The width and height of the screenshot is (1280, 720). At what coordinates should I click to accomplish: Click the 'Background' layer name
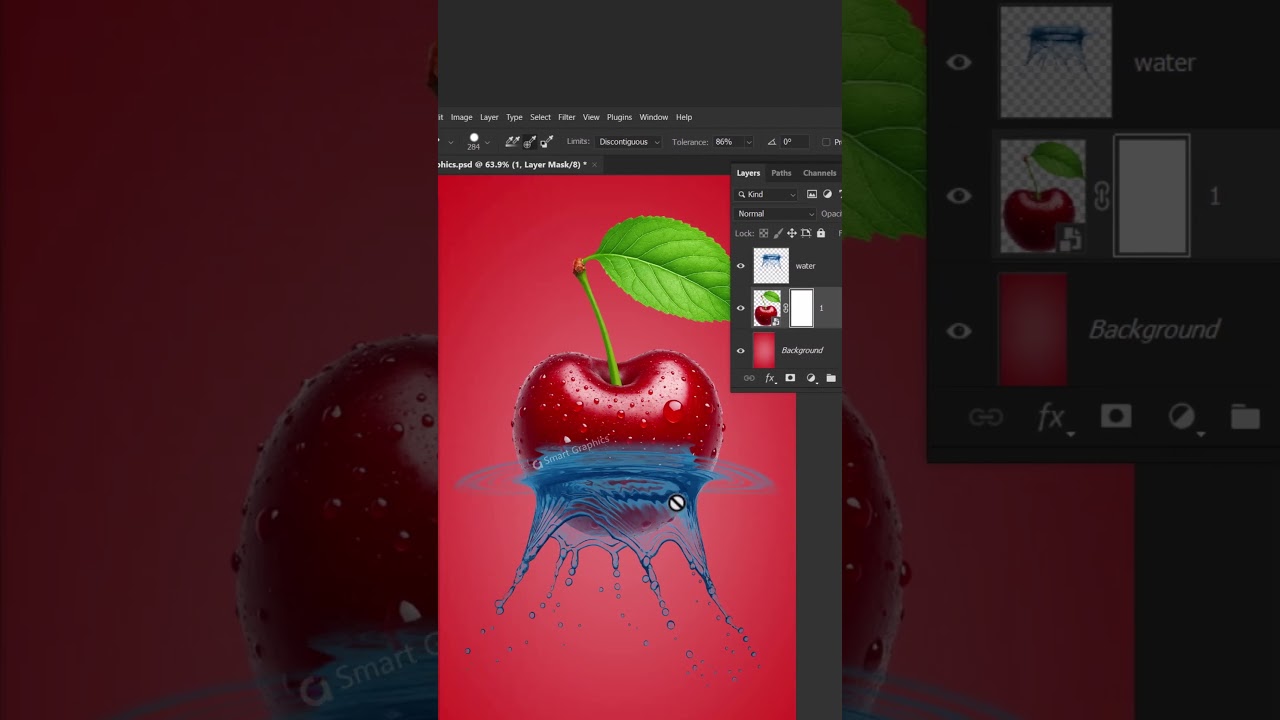(802, 350)
